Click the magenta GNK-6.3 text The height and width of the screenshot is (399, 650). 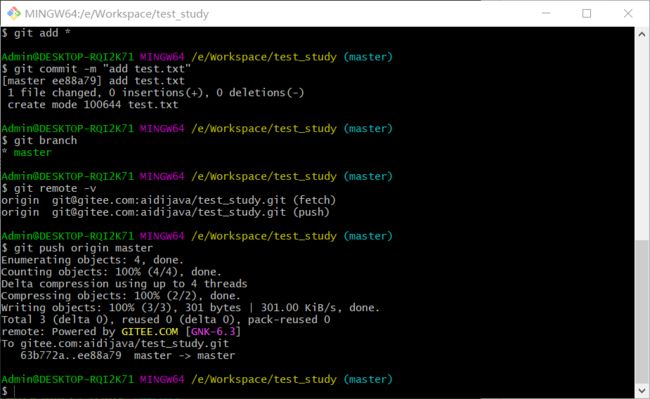[x=213, y=331]
